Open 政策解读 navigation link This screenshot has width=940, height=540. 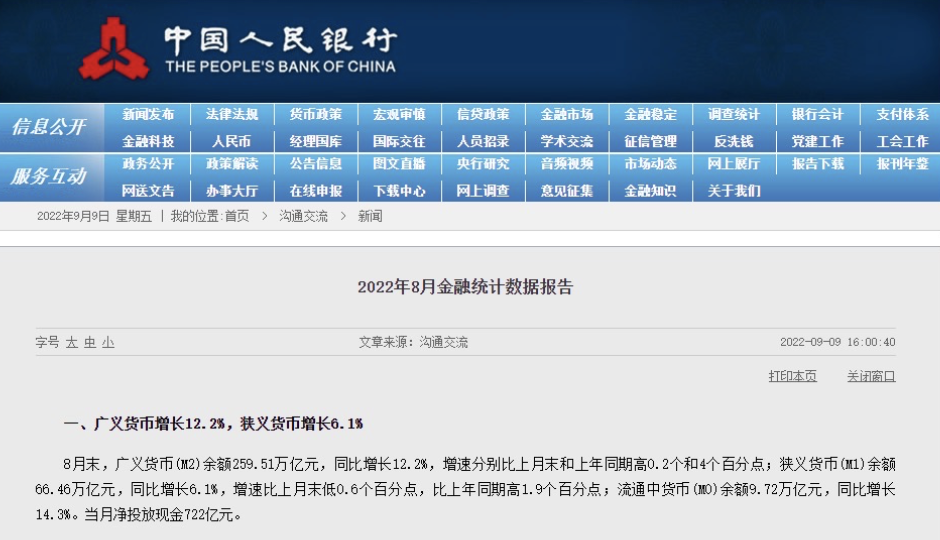coord(232,164)
